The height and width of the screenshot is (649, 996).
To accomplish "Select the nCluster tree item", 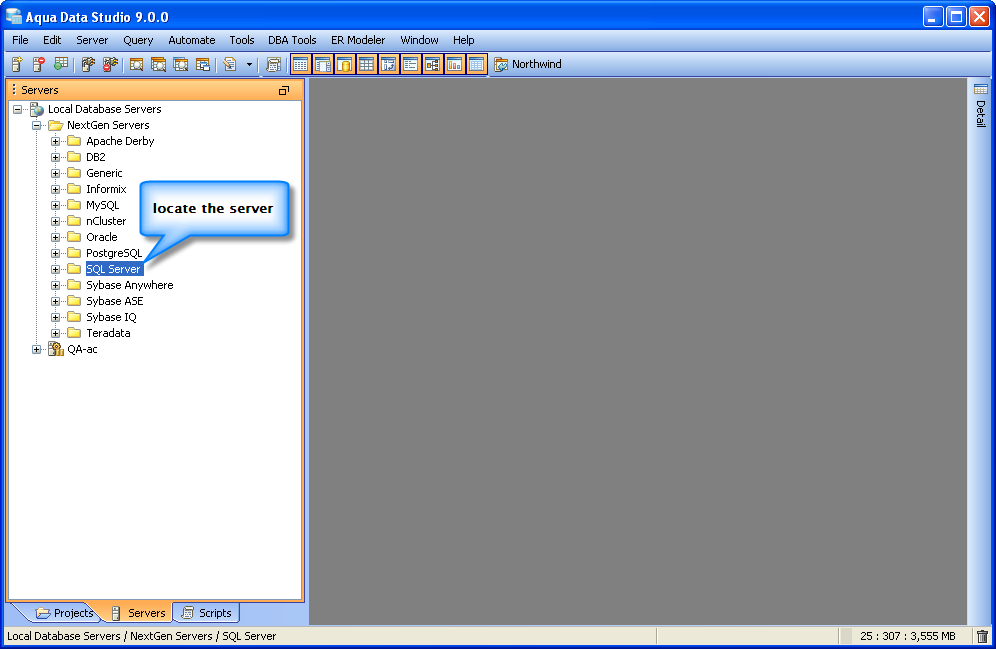I will point(106,221).
